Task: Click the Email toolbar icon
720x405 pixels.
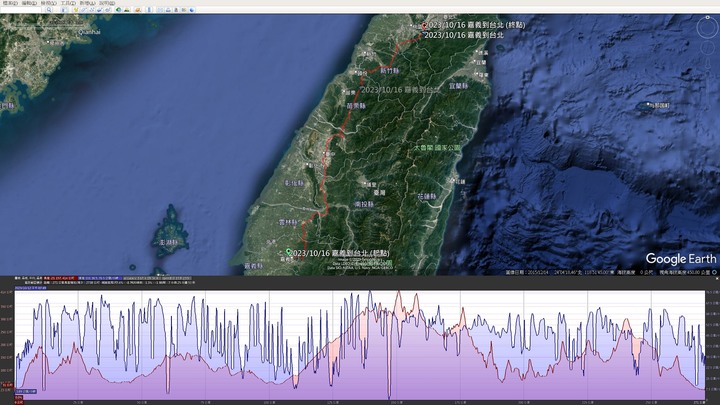Action: 160,10
